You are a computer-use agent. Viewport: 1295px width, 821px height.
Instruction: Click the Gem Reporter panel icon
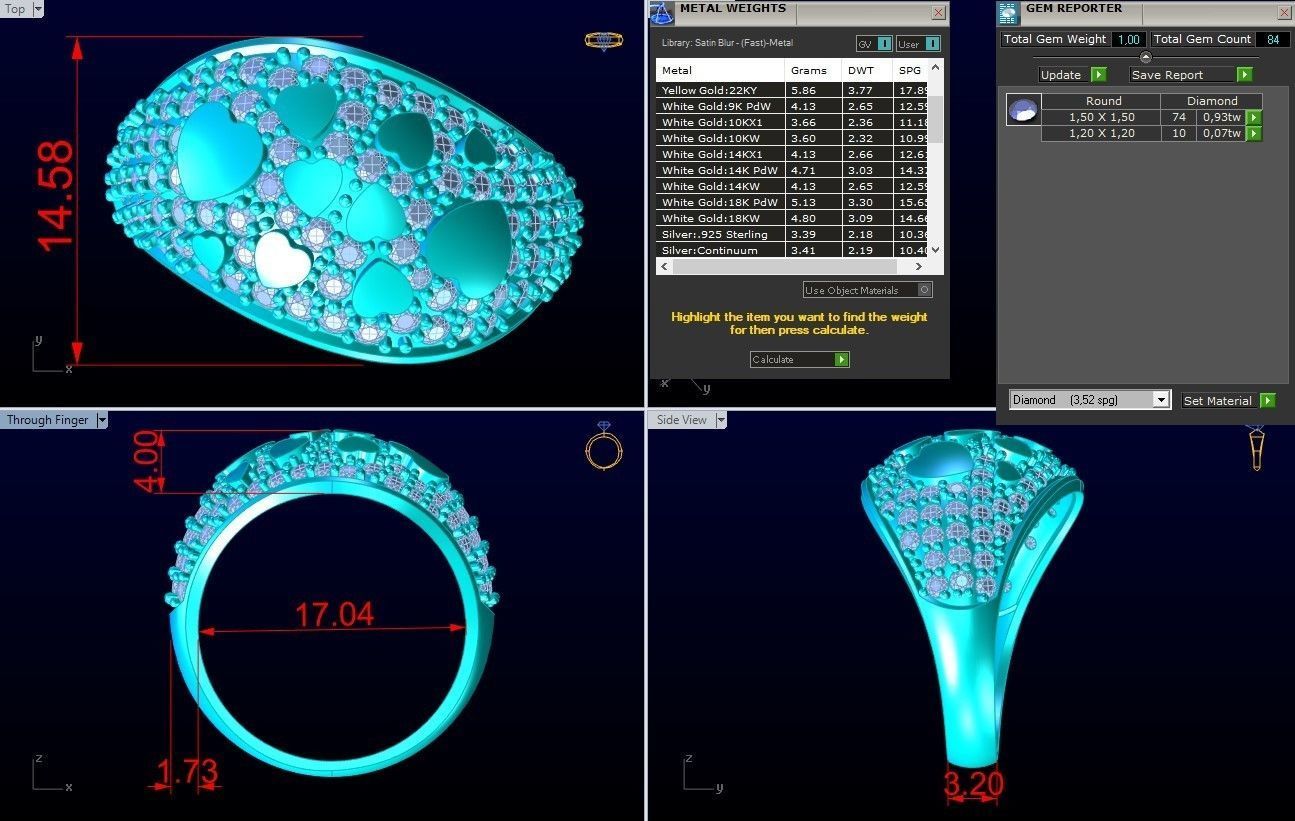[x=1008, y=13]
